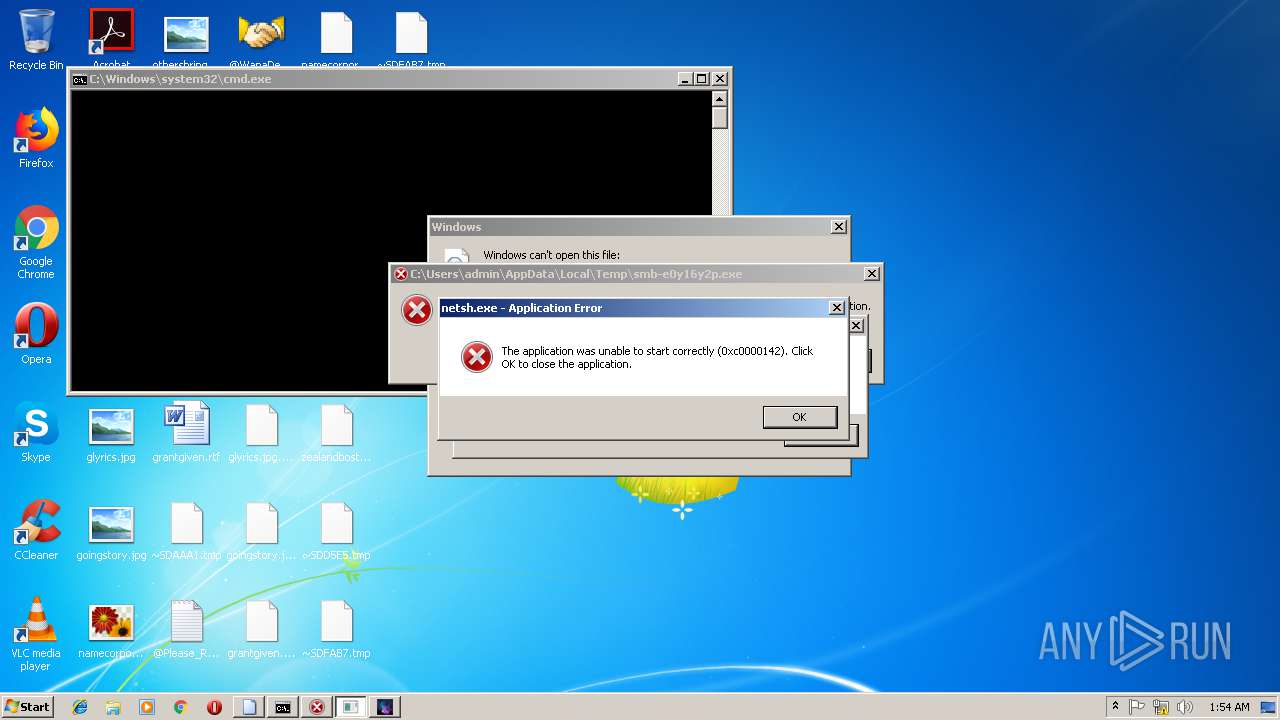1280x720 pixels.
Task: Maximize the cmd.exe window
Action: tap(701, 79)
